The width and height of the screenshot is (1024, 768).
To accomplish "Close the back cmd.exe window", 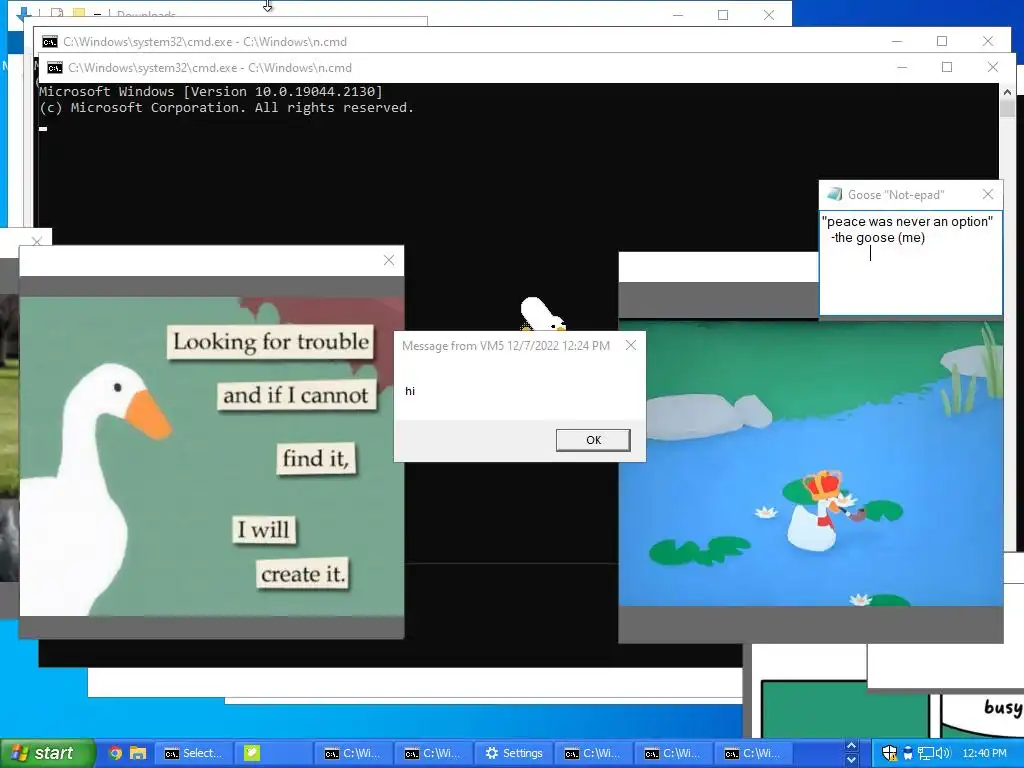I will (x=987, y=41).
